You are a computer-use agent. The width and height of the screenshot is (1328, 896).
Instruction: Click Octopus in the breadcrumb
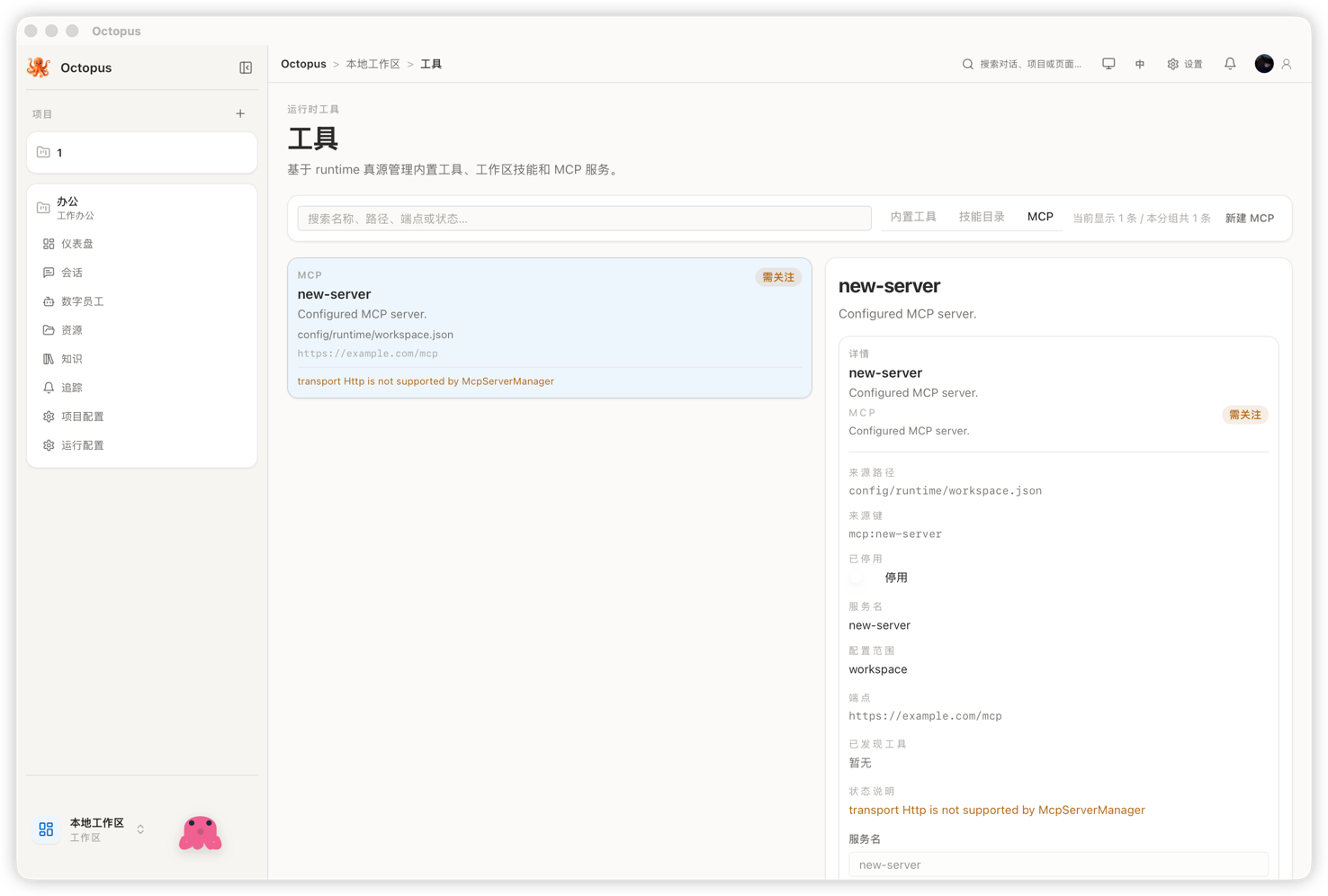click(303, 64)
